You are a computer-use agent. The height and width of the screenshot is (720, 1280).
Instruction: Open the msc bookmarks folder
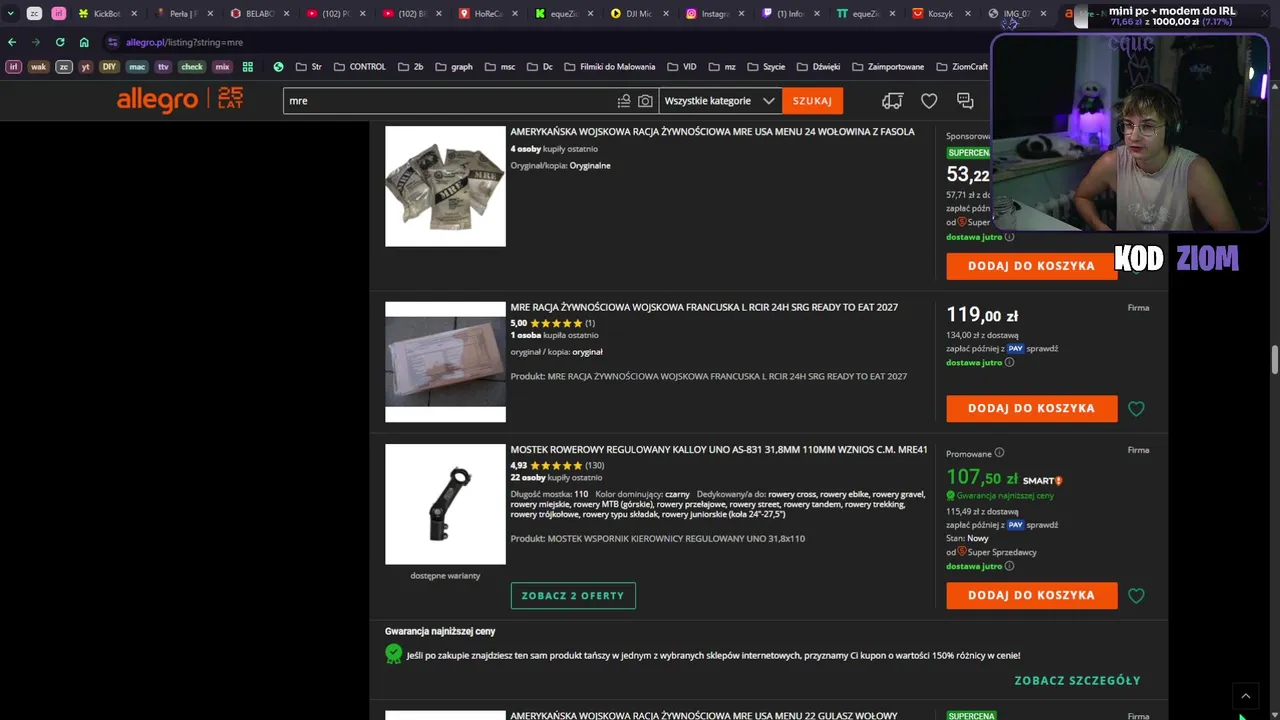click(500, 67)
